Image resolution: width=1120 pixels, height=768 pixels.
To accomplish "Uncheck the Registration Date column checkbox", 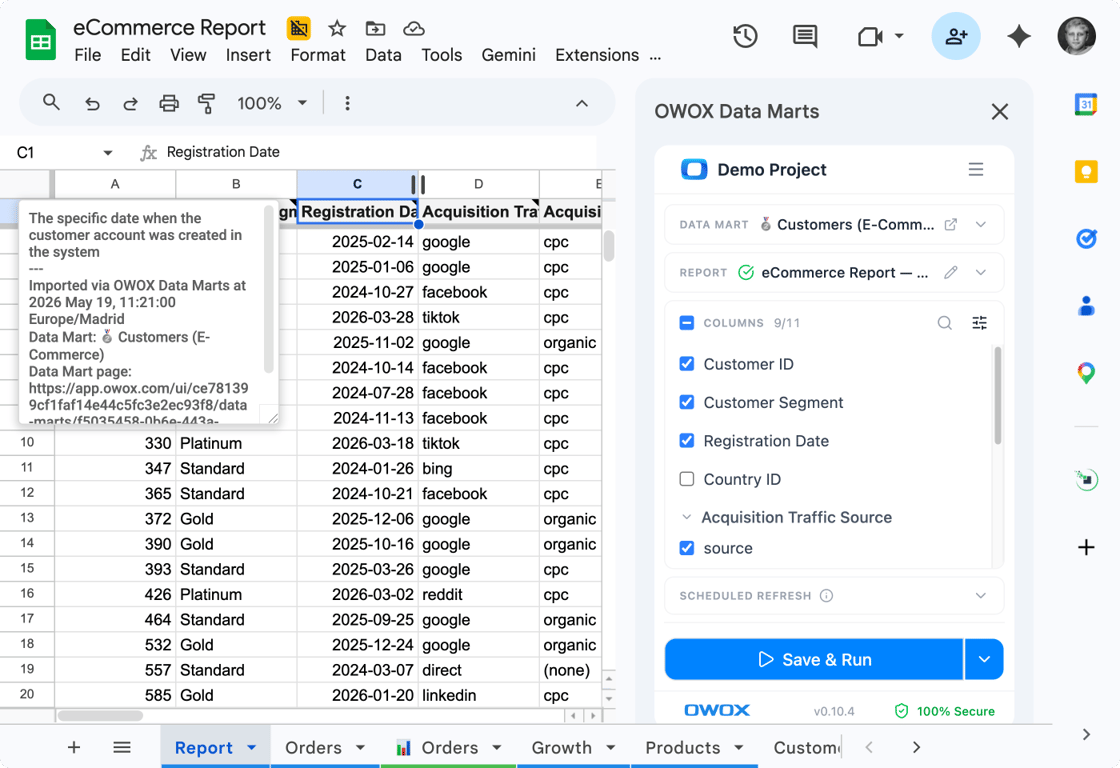I will tap(686, 440).
